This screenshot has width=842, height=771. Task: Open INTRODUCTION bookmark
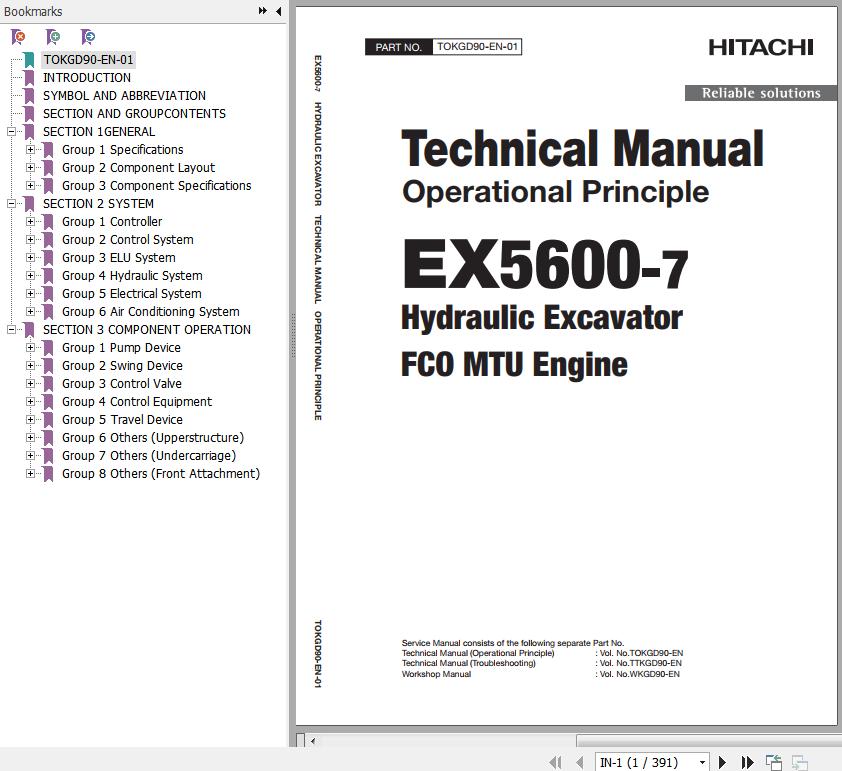(x=86, y=77)
